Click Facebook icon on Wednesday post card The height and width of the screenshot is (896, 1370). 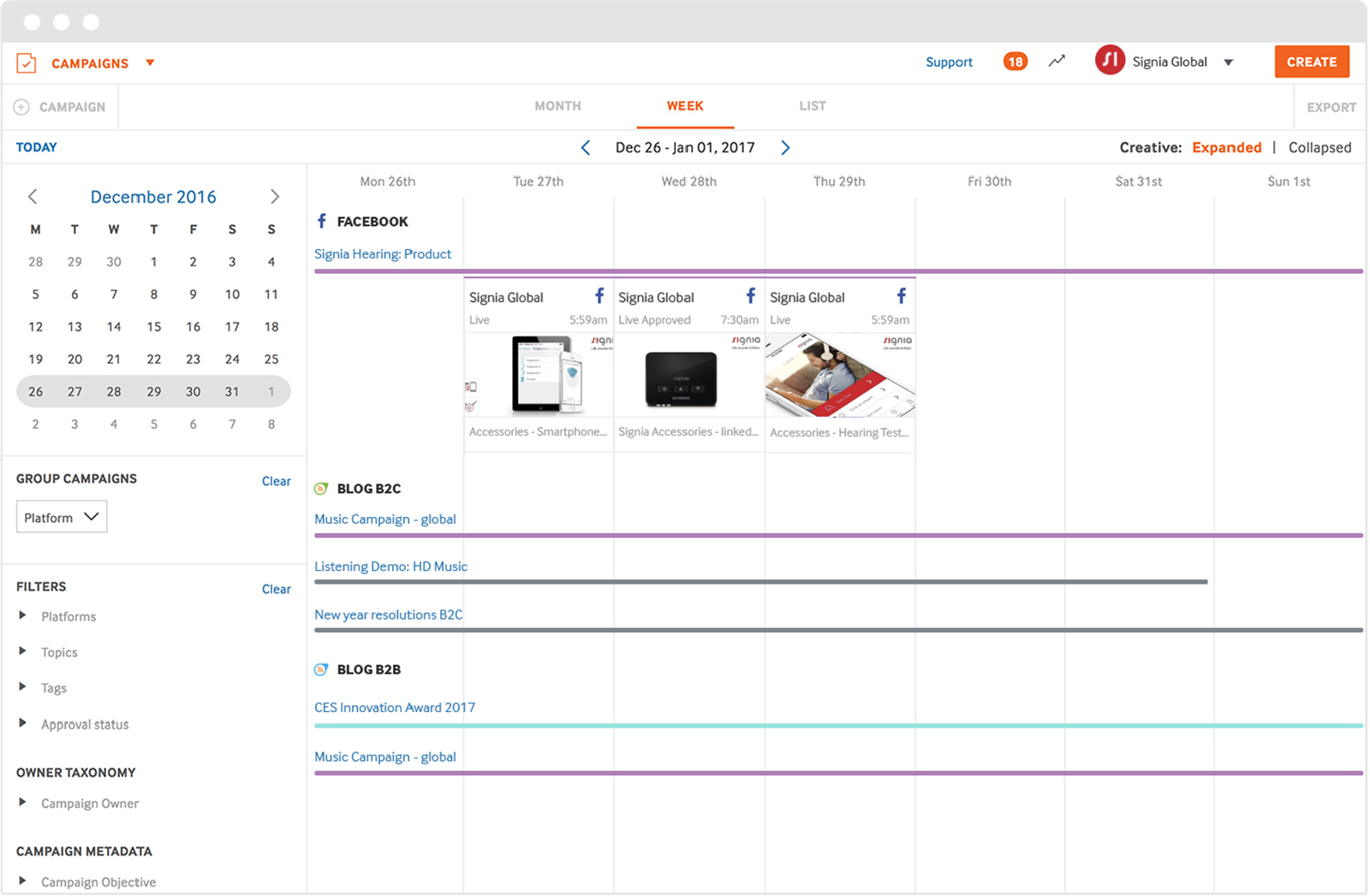point(750,296)
